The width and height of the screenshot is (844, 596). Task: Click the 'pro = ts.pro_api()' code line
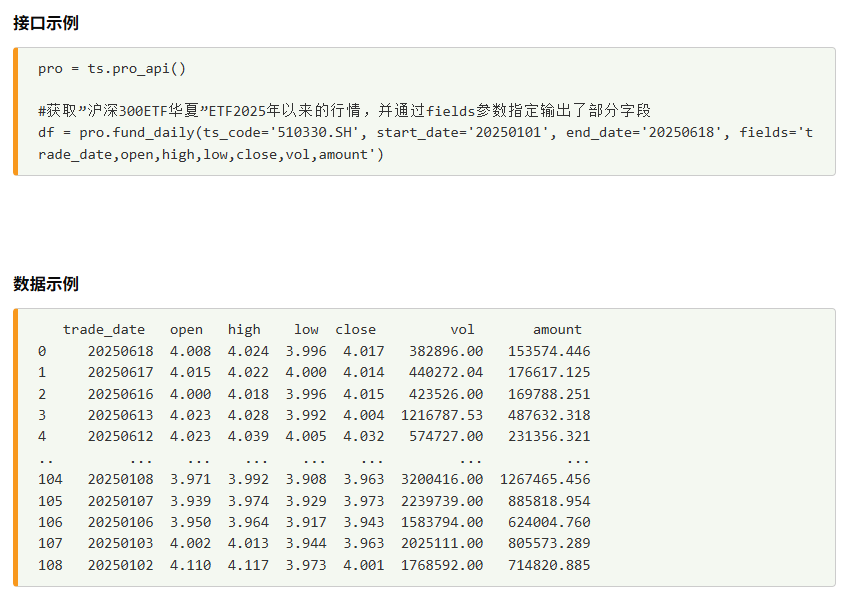click(x=112, y=69)
